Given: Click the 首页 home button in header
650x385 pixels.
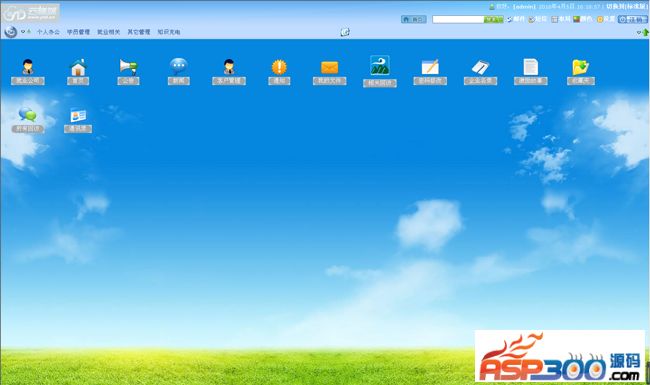Looking at the screenshot, I should 414,19.
